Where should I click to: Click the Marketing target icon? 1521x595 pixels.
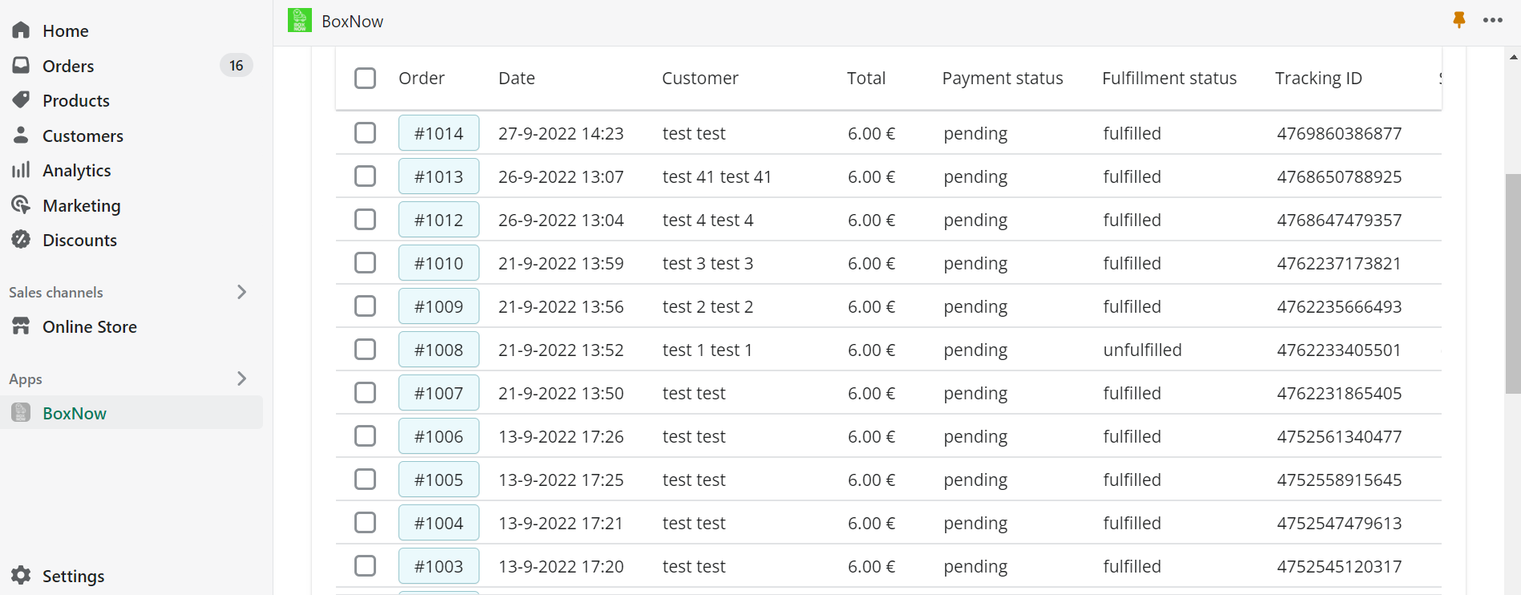pos(21,205)
